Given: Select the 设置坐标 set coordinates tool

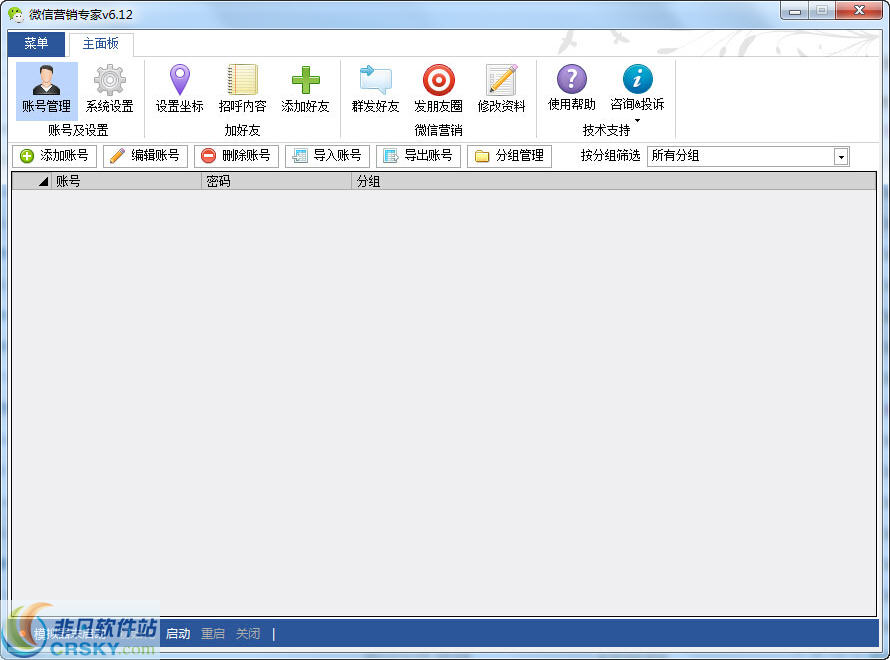Looking at the screenshot, I should (178, 88).
